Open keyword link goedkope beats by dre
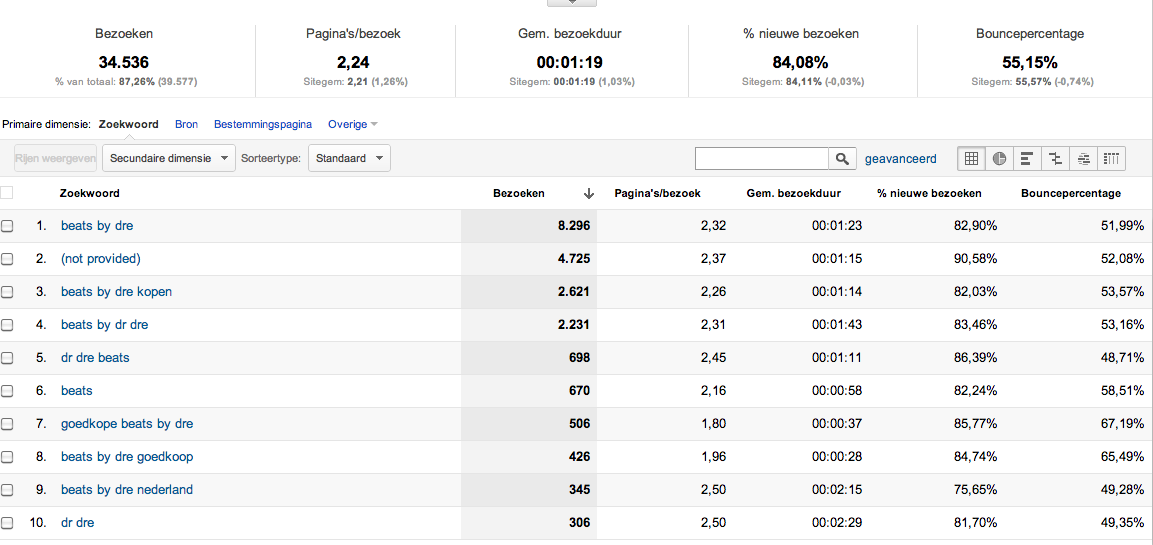 (127, 424)
